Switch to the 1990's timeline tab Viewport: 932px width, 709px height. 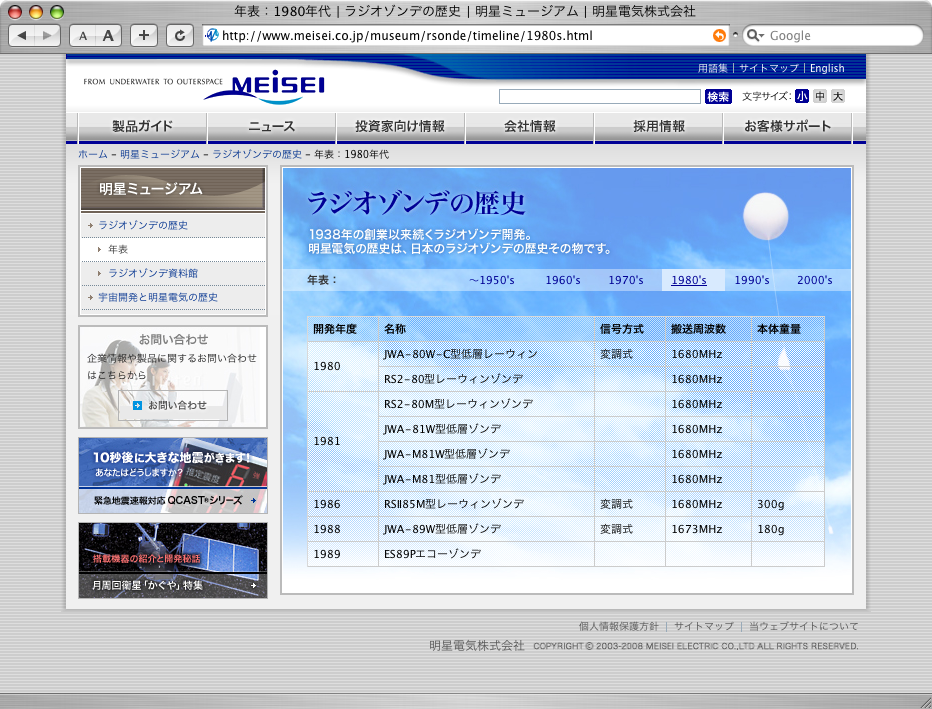[x=752, y=280]
